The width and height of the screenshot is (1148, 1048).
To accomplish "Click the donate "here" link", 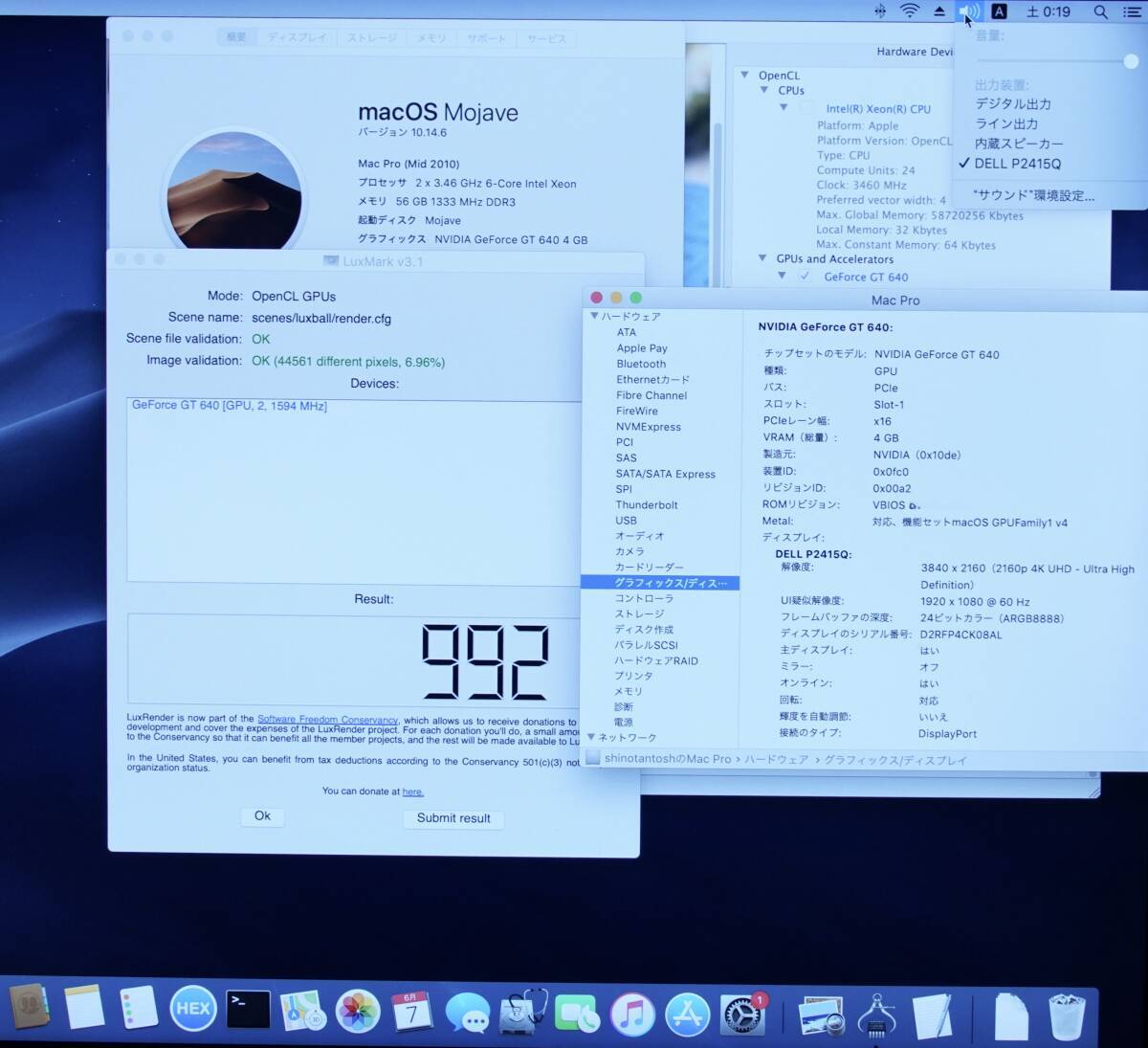I will click(412, 792).
